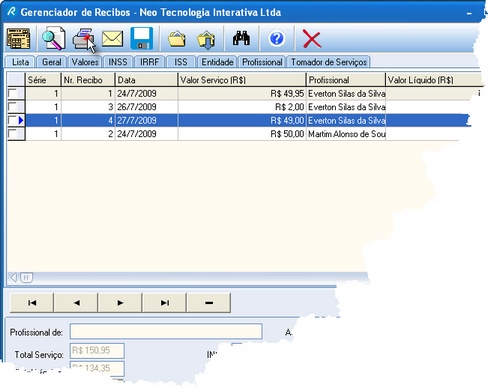
Task: Click the Total Serviço field showing R$ 150,95
Action: 97,351
